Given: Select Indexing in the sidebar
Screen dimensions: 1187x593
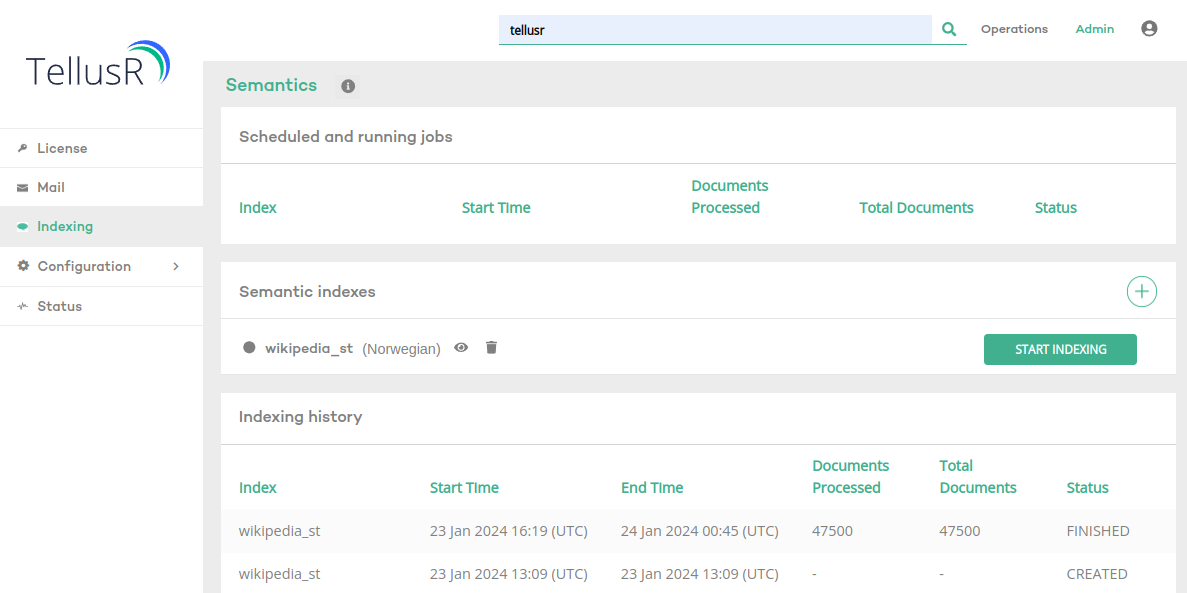Looking at the screenshot, I should pos(65,227).
